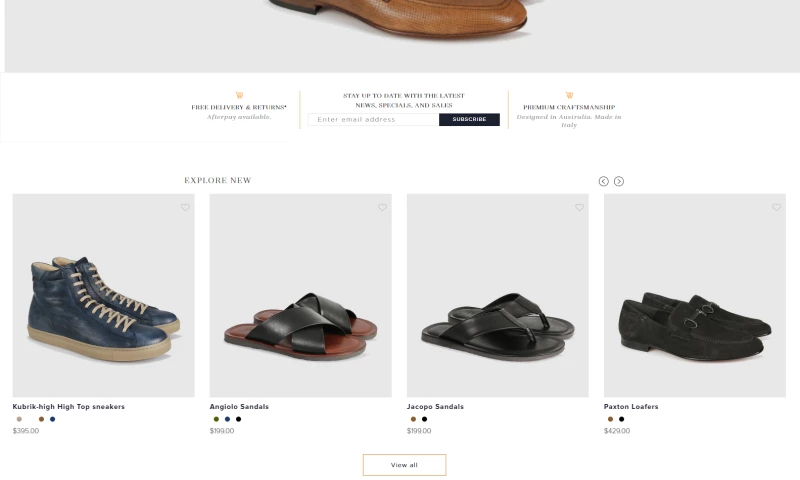Pick olive green swatch for Angiolo Sandals
Viewport: 800px width, 480px height.
[216, 419]
